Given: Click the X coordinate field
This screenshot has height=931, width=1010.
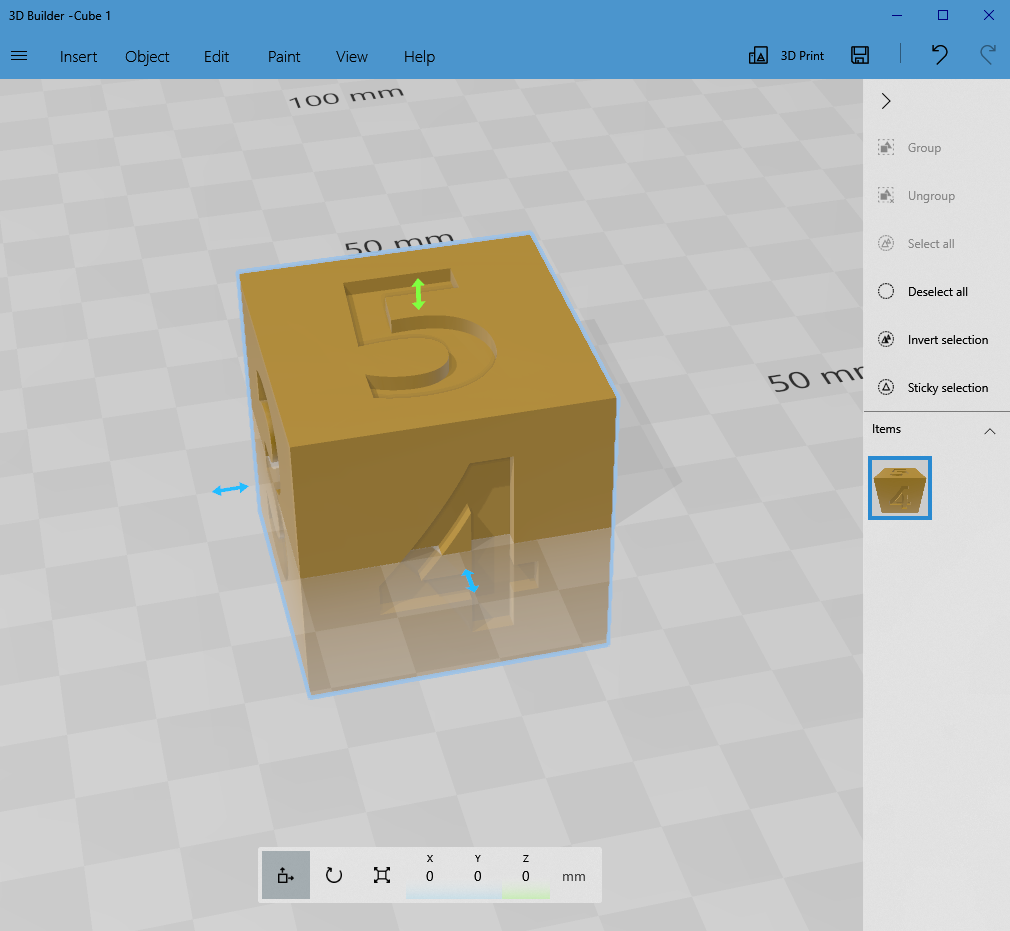Looking at the screenshot, I should 429,875.
